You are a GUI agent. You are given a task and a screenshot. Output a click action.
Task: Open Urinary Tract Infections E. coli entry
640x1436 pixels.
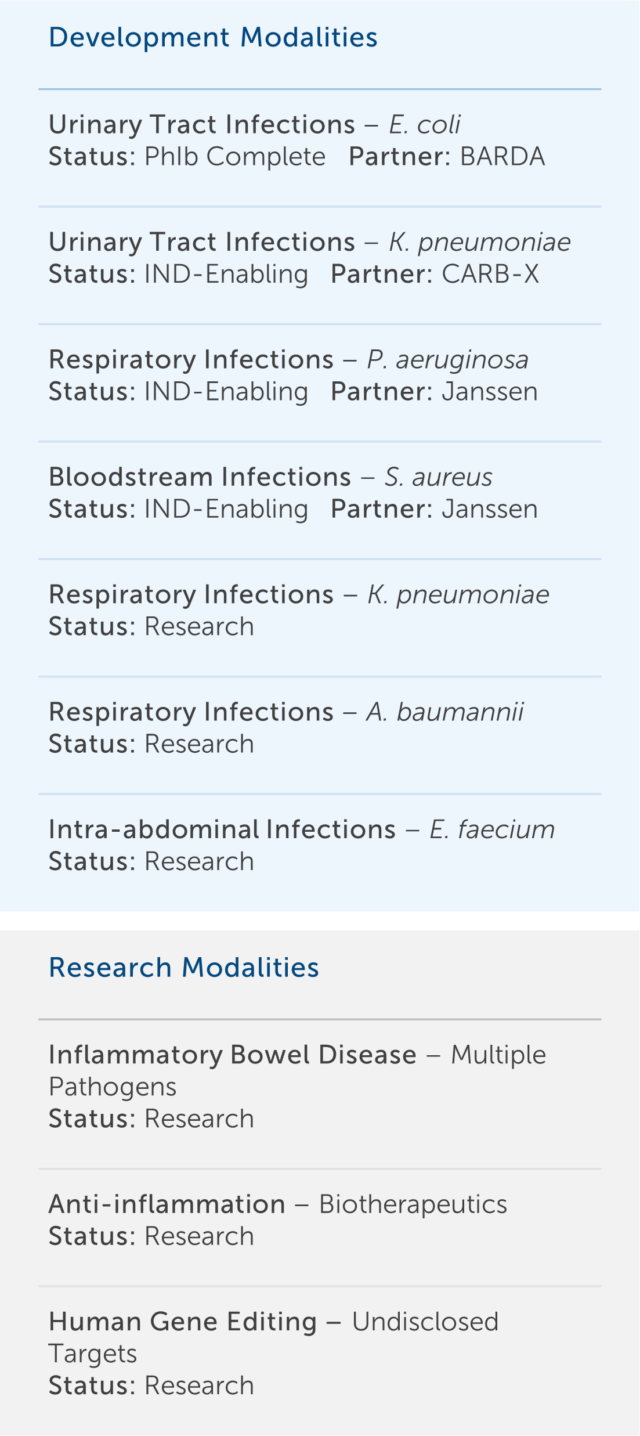[254, 125]
